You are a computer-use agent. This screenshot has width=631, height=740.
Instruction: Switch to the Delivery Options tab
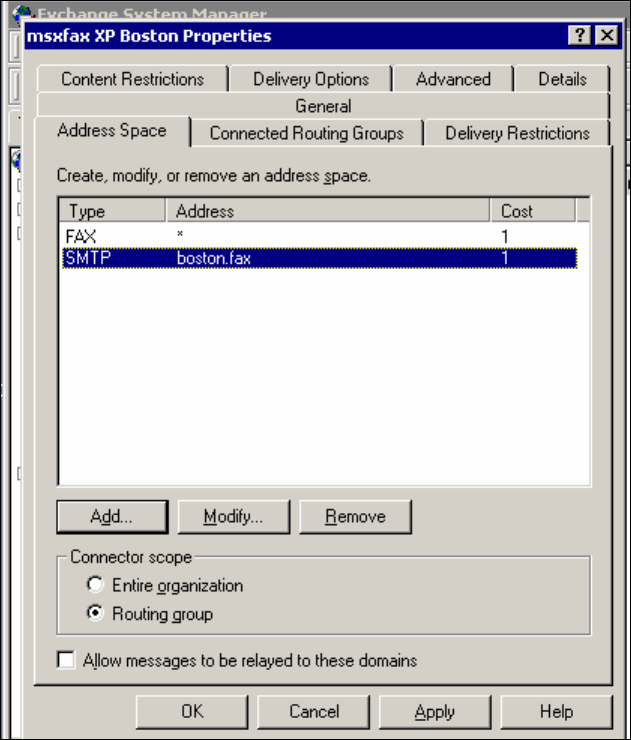311,79
